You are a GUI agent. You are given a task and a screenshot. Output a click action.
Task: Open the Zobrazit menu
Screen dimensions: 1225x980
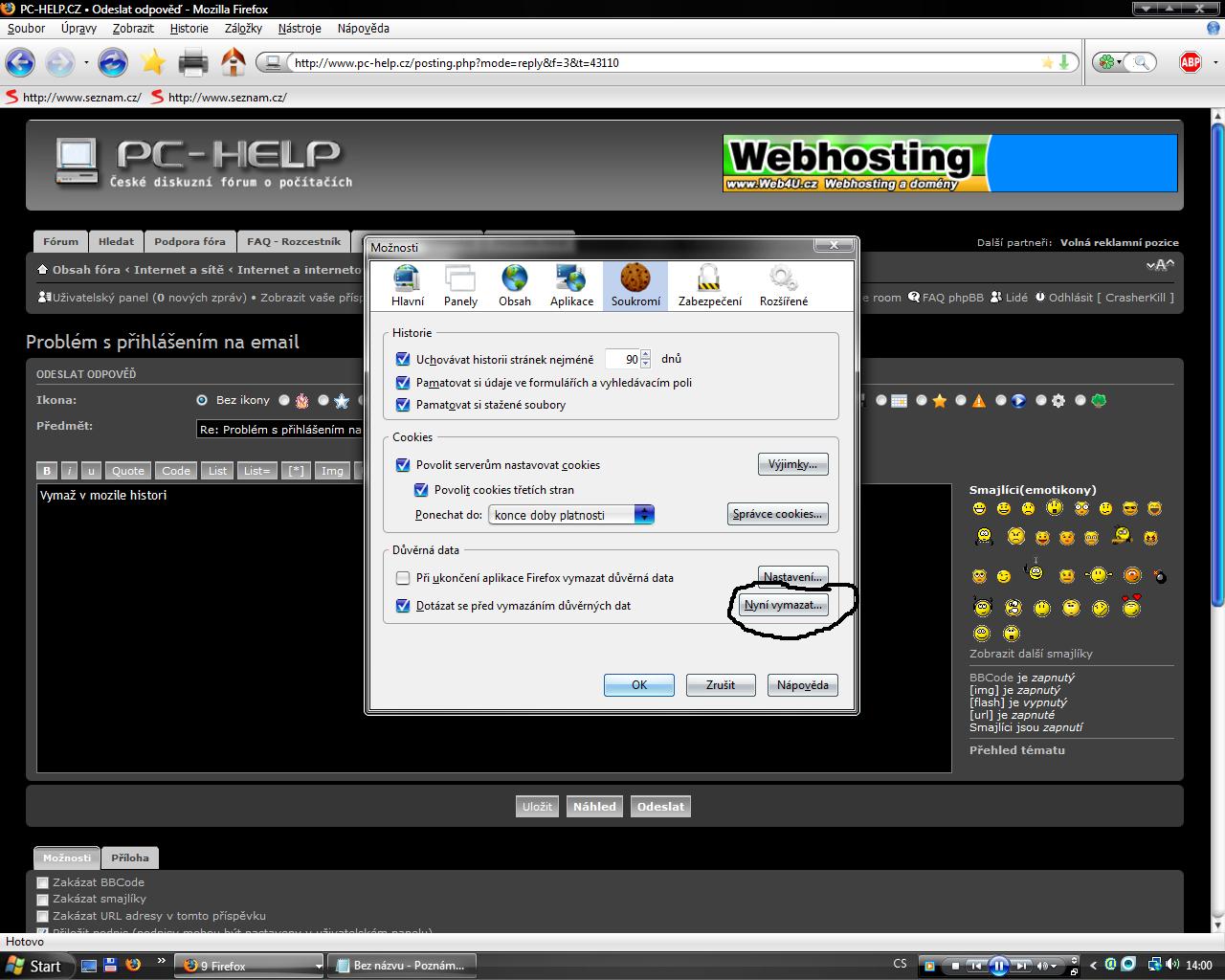133,28
